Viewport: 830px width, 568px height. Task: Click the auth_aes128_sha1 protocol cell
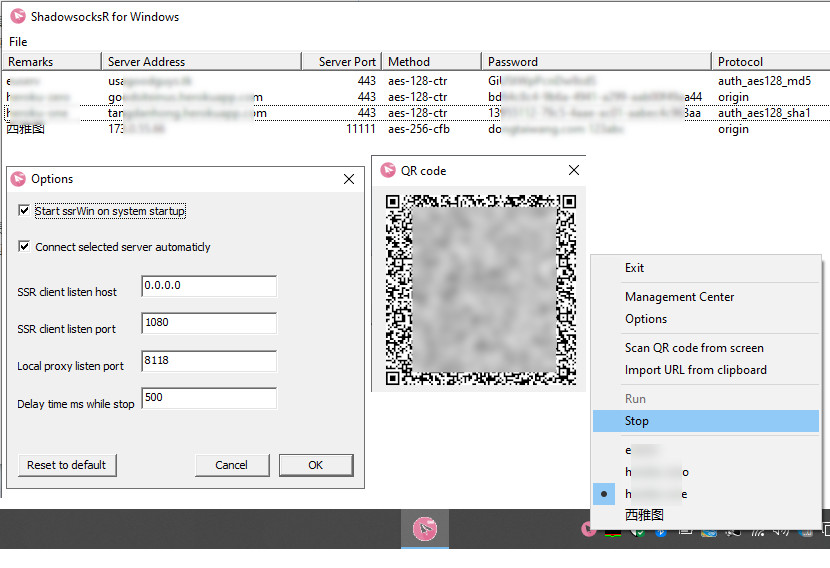pyautogui.click(x=764, y=113)
